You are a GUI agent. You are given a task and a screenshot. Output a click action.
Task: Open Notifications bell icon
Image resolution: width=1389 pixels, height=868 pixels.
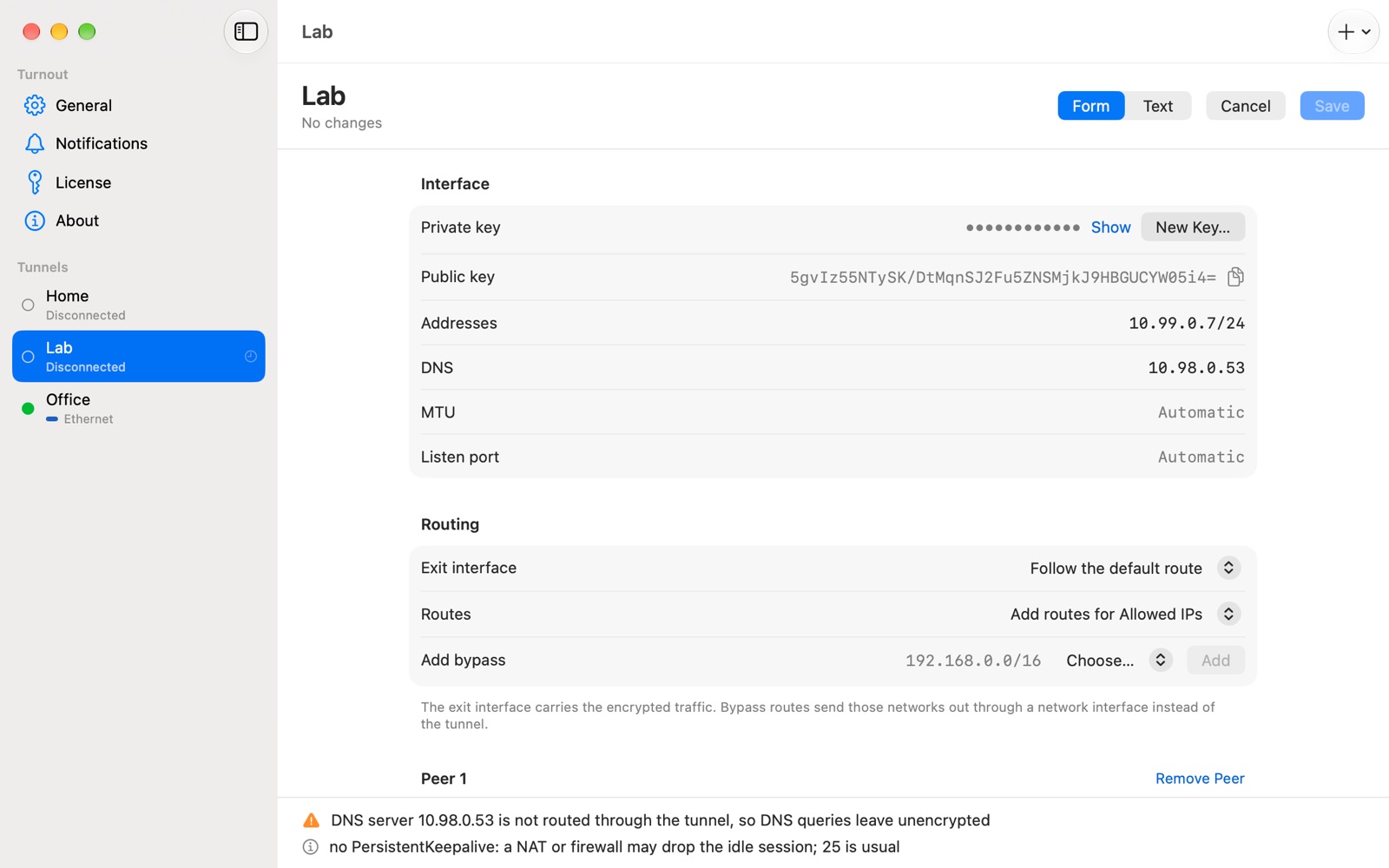35,143
